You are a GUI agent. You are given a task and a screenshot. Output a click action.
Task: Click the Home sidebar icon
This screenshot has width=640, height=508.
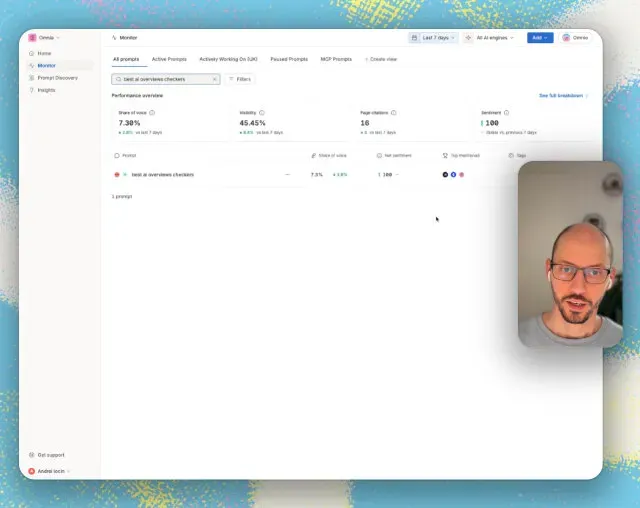31,53
